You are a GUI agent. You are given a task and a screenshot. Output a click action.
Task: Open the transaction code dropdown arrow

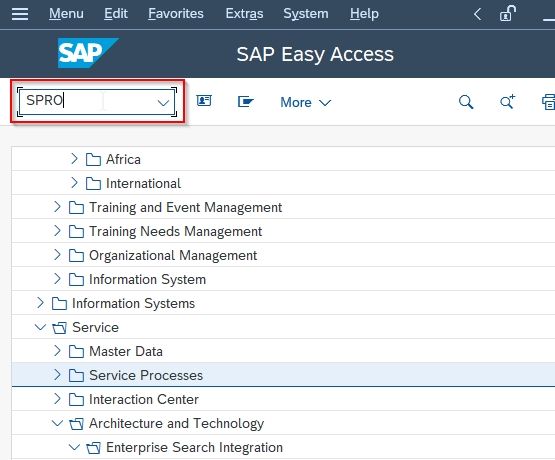point(163,103)
